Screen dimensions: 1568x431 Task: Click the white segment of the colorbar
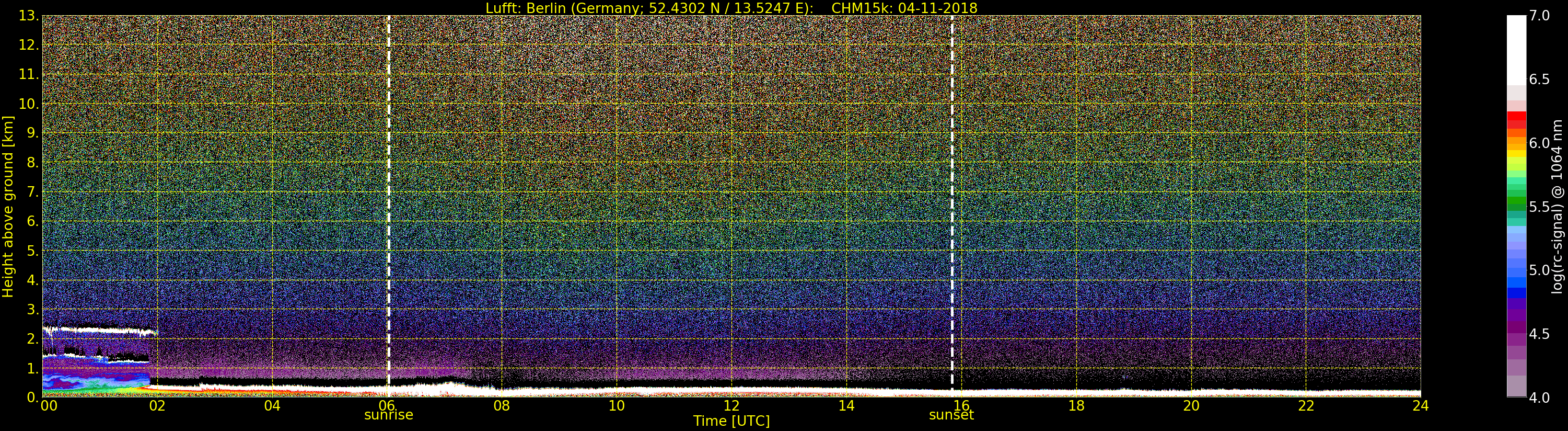(1516, 50)
